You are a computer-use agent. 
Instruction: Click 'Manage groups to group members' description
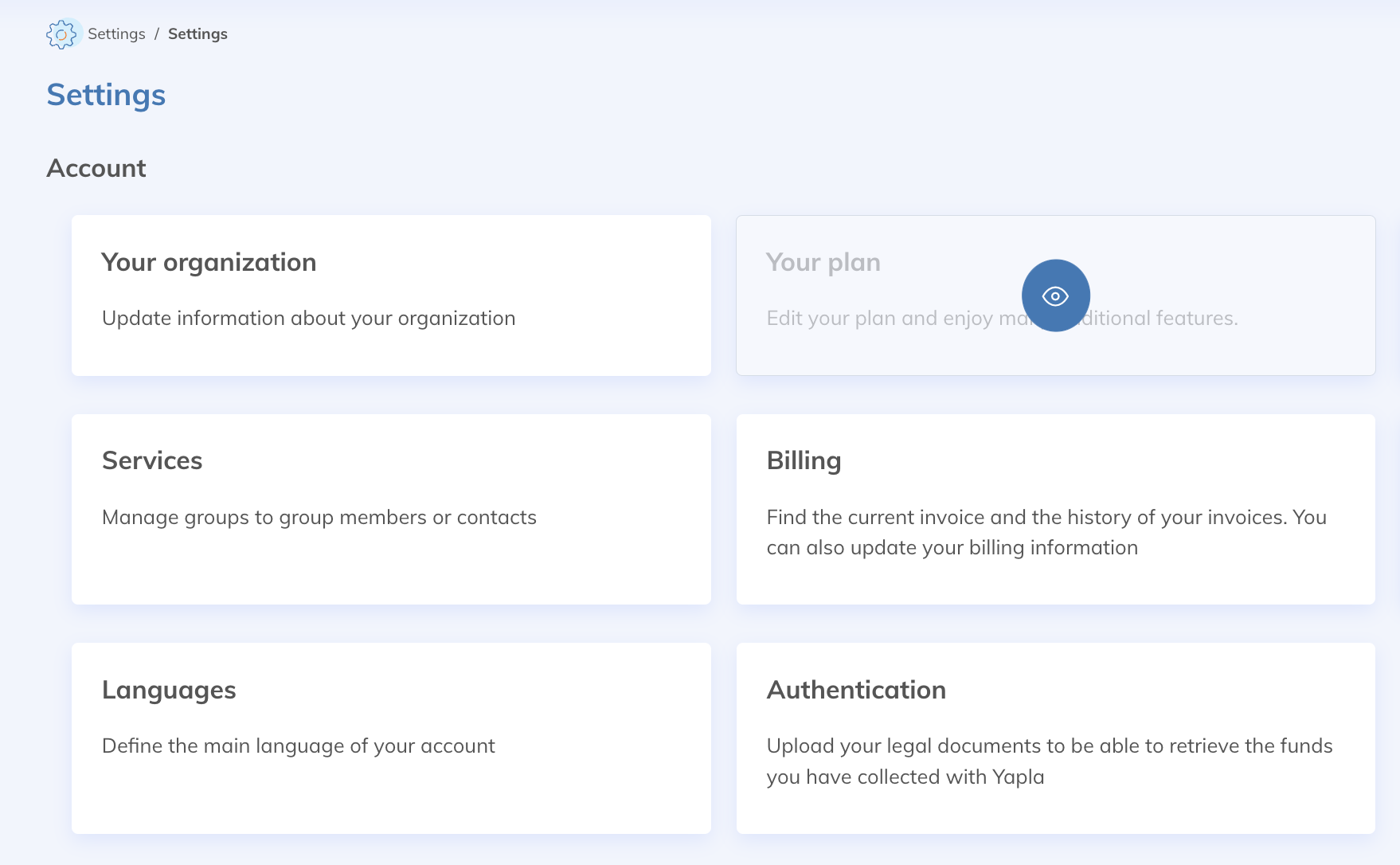319,518
